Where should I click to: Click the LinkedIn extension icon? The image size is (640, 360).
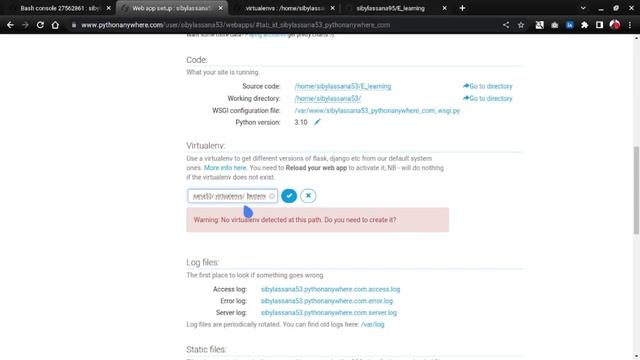pos(569,25)
